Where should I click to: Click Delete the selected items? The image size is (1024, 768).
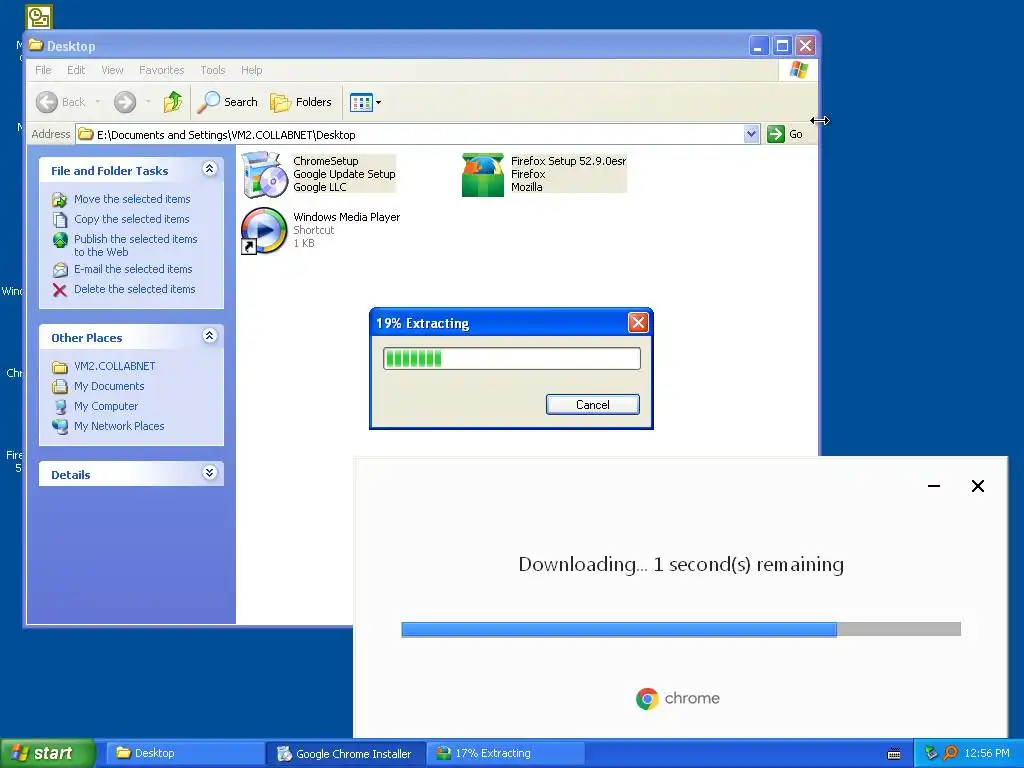pos(135,289)
